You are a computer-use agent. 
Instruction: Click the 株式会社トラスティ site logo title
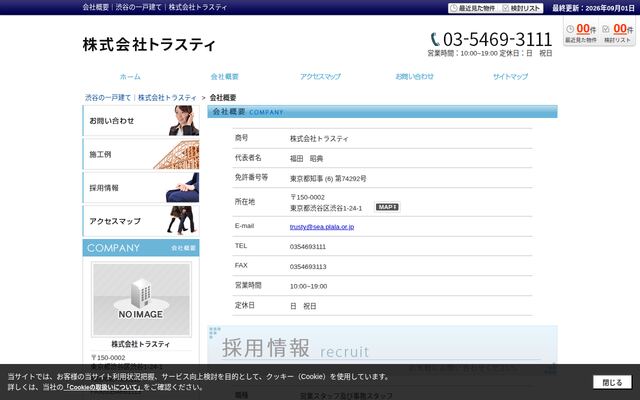pos(149,44)
